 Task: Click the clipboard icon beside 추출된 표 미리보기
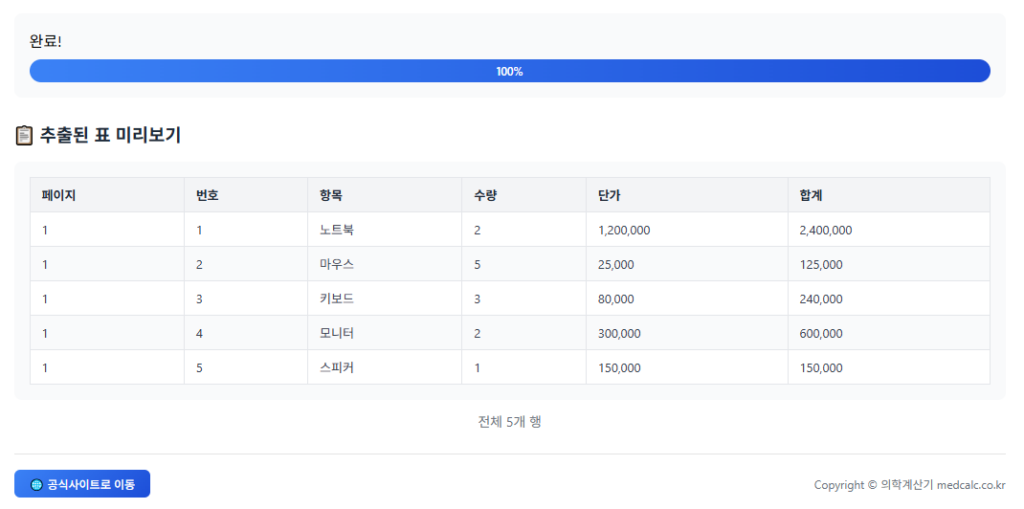click(x=24, y=135)
